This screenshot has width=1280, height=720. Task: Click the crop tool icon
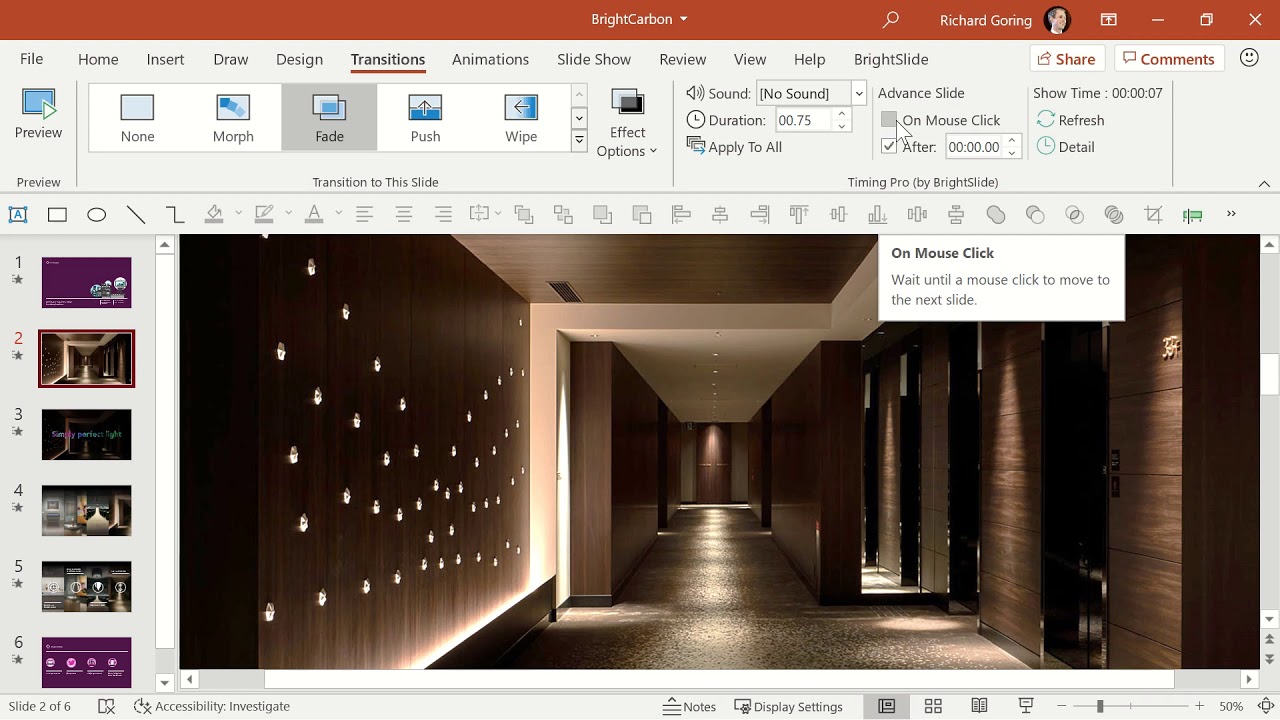pos(1153,214)
